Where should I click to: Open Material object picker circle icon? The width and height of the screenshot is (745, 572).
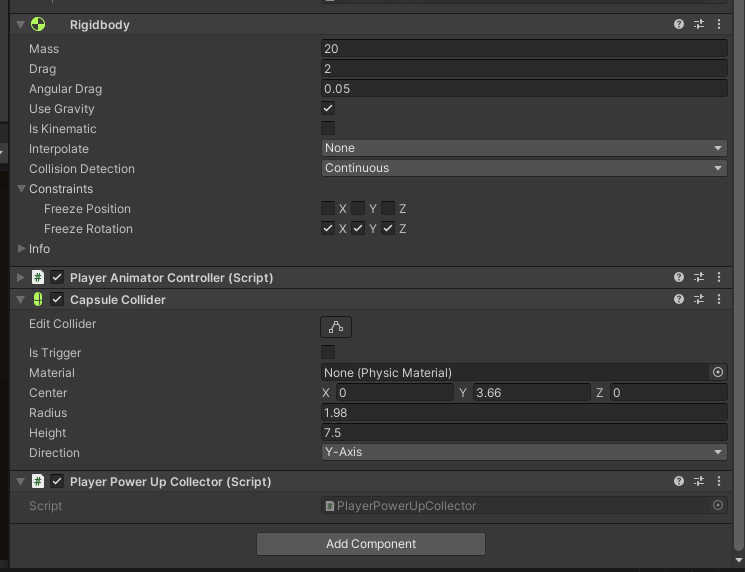click(717, 372)
